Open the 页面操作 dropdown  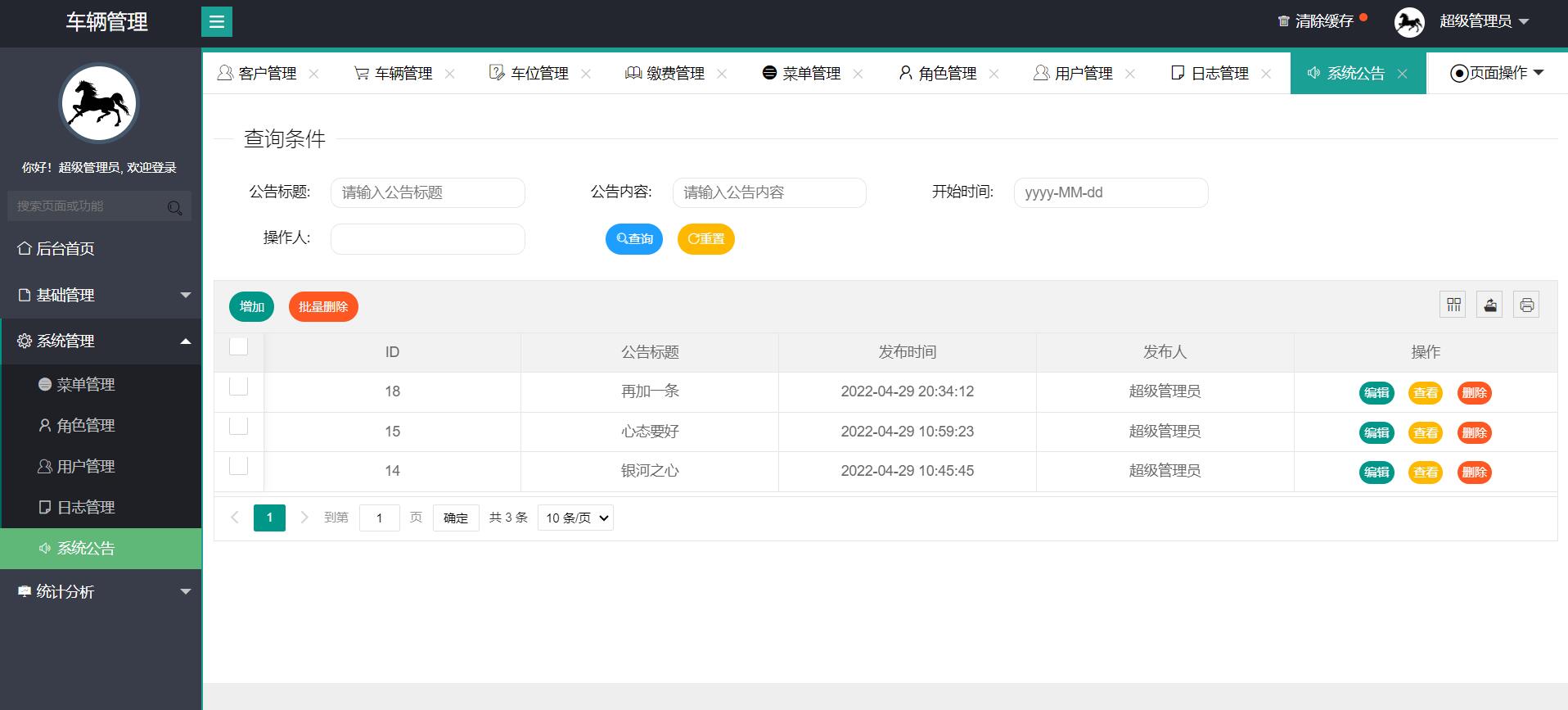tap(1497, 73)
